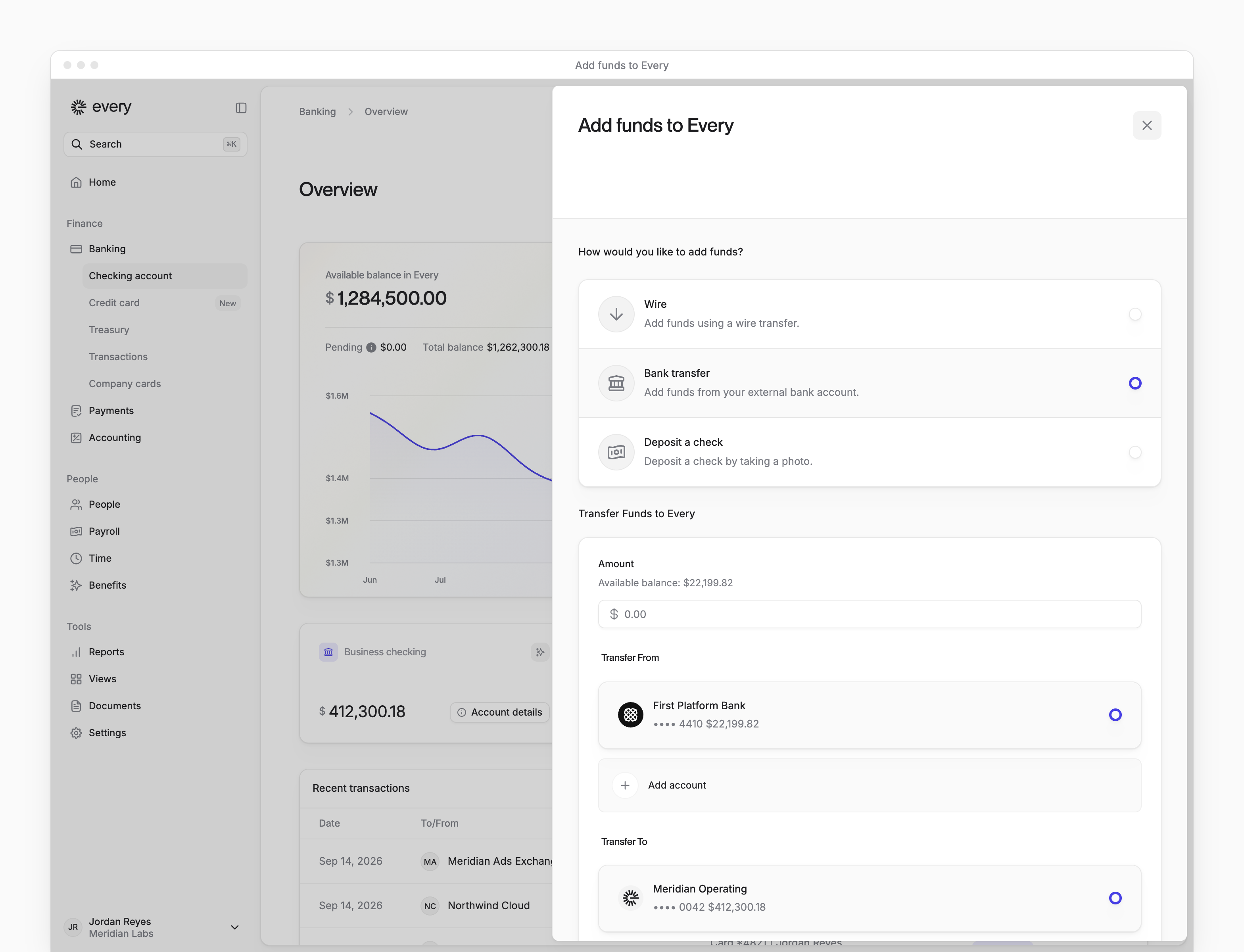Screen dimensions: 1244x952
Task: Click the Payments icon in the sidebar
Action: 76,411
